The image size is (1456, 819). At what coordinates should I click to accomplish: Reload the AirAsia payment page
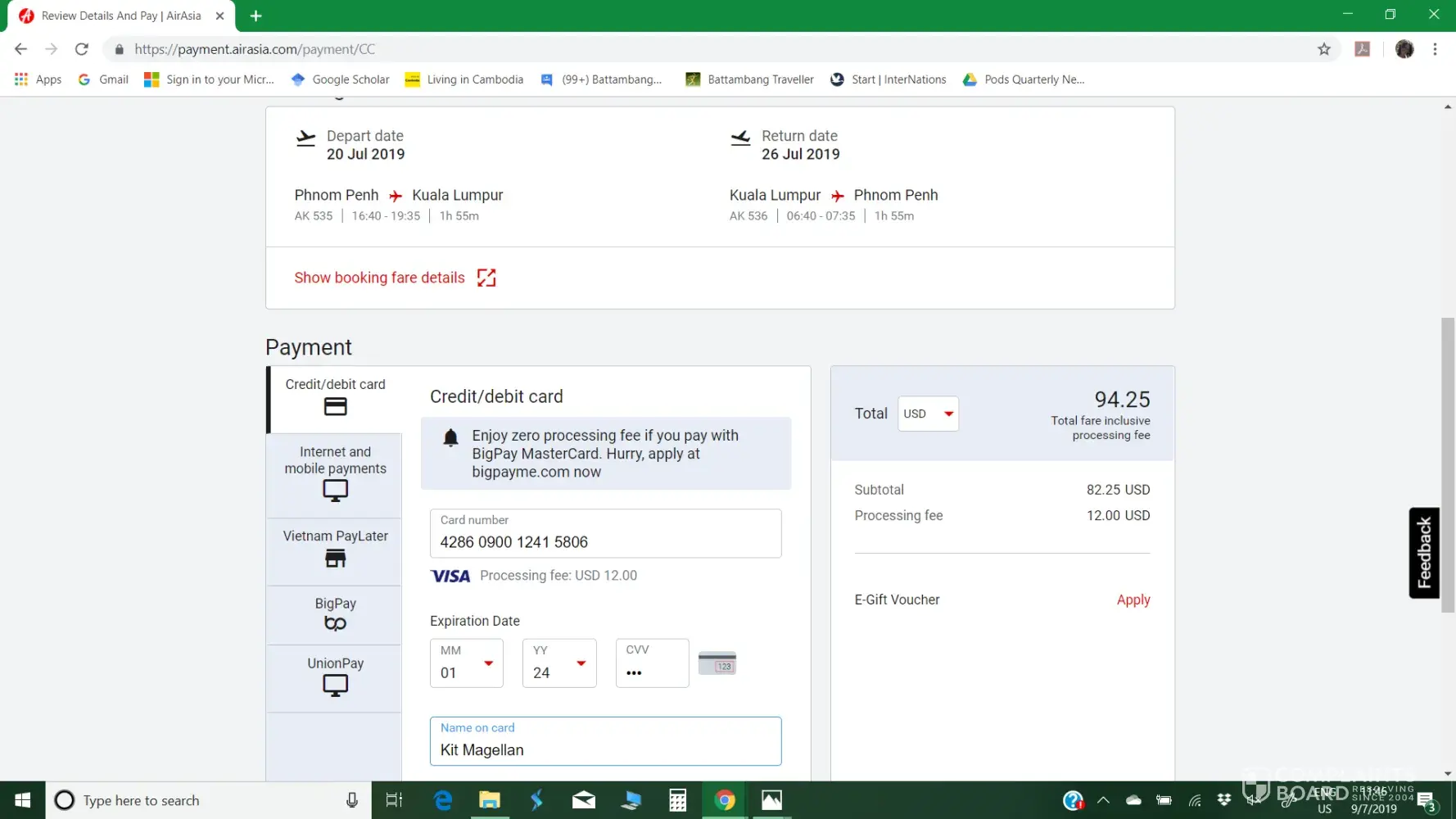(82, 49)
